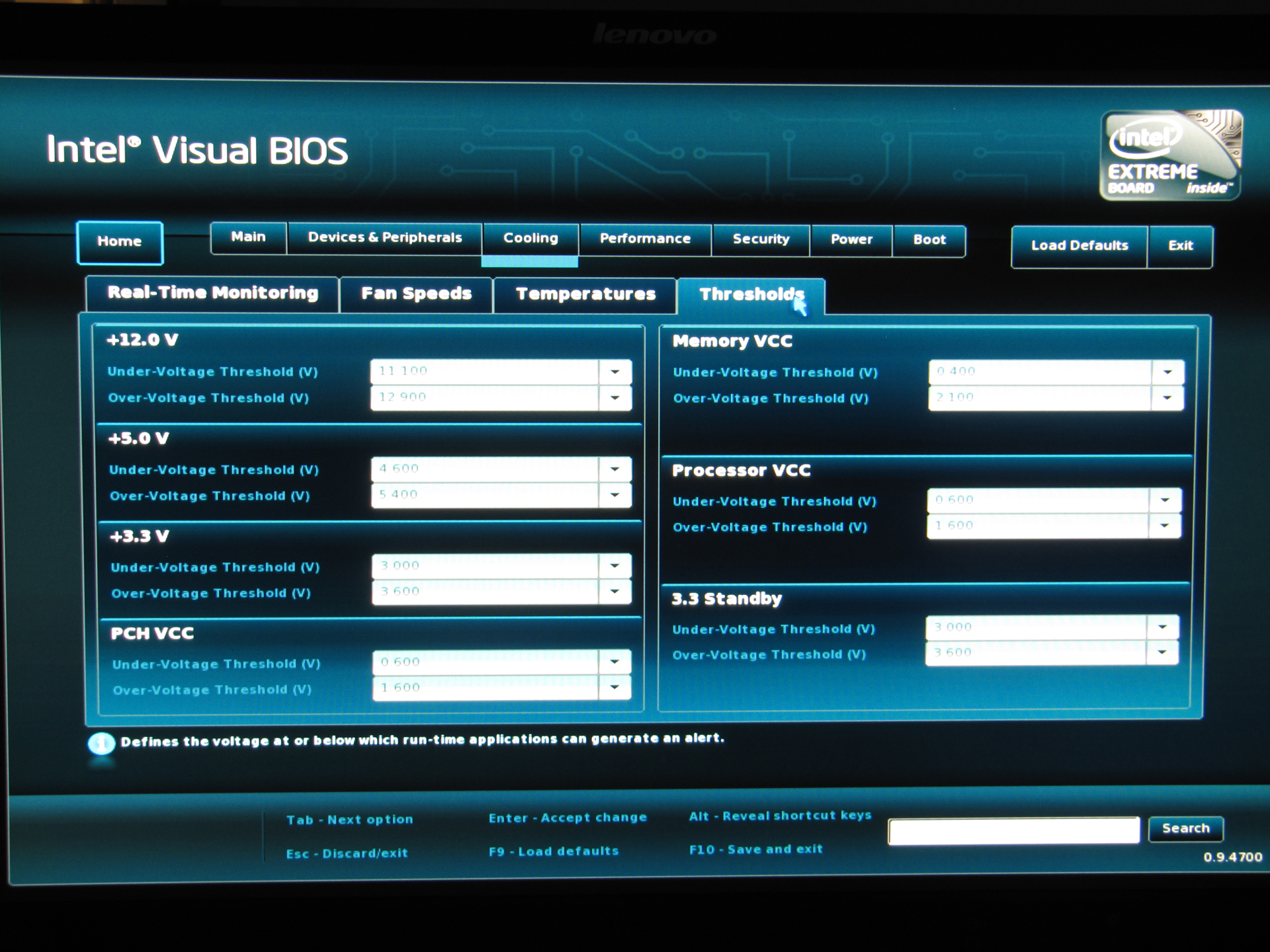Open the Security tab
1270x952 pixels.
click(761, 240)
